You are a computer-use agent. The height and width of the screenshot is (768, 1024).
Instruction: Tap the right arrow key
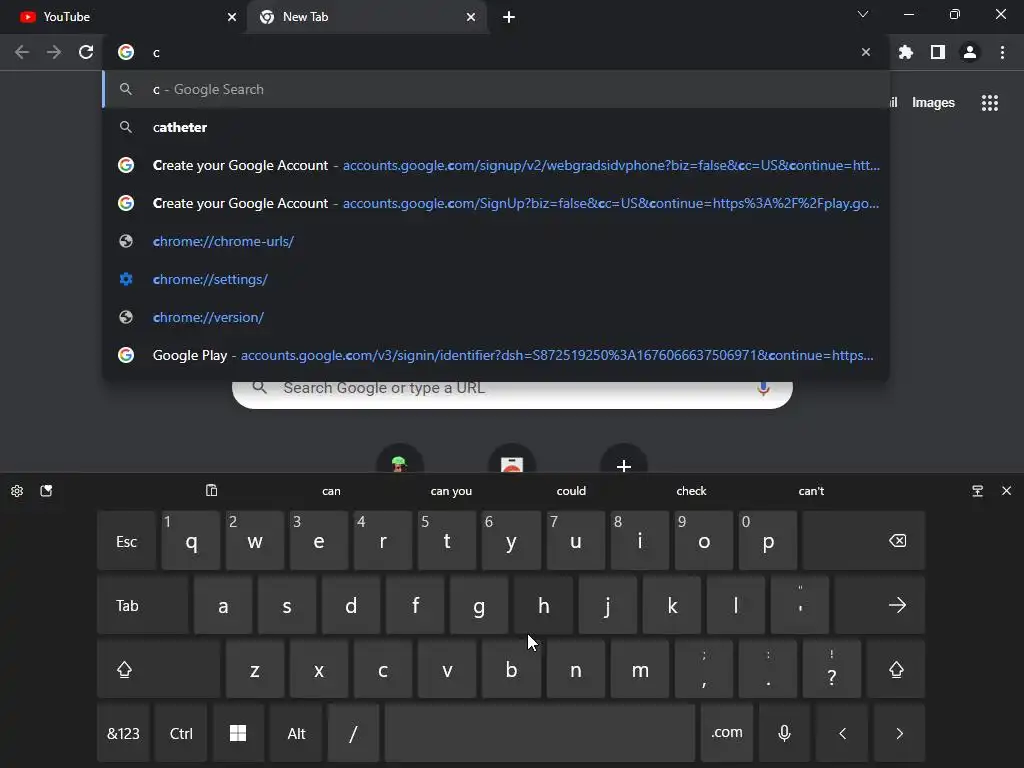[899, 733]
